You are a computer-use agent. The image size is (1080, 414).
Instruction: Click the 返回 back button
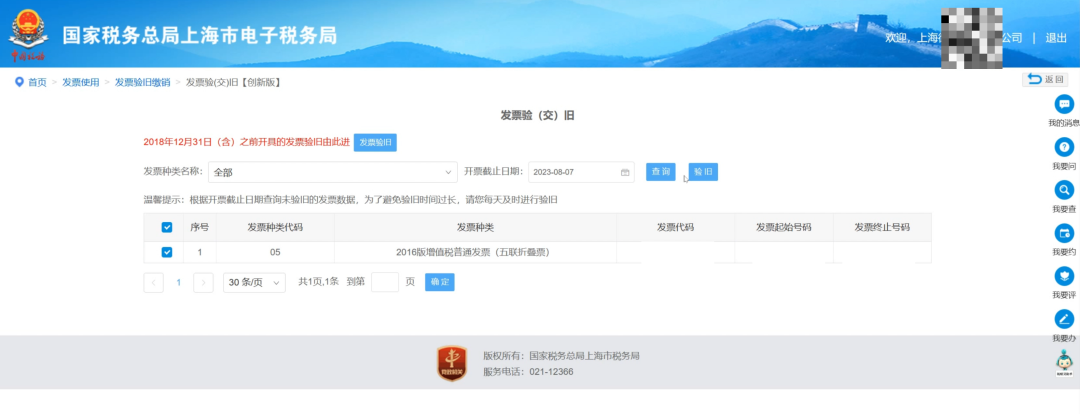[1045, 79]
